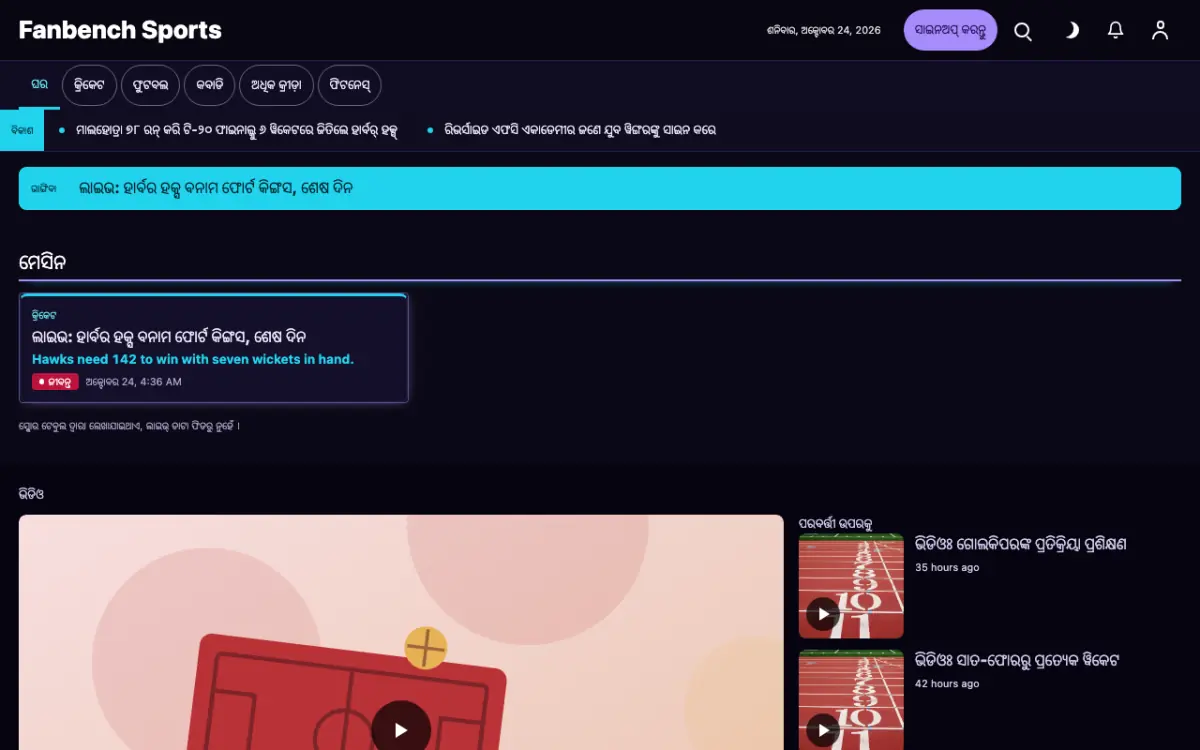Image resolution: width=1200 pixels, height=750 pixels.
Task: Click the purple sign-up button
Action: point(950,30)
